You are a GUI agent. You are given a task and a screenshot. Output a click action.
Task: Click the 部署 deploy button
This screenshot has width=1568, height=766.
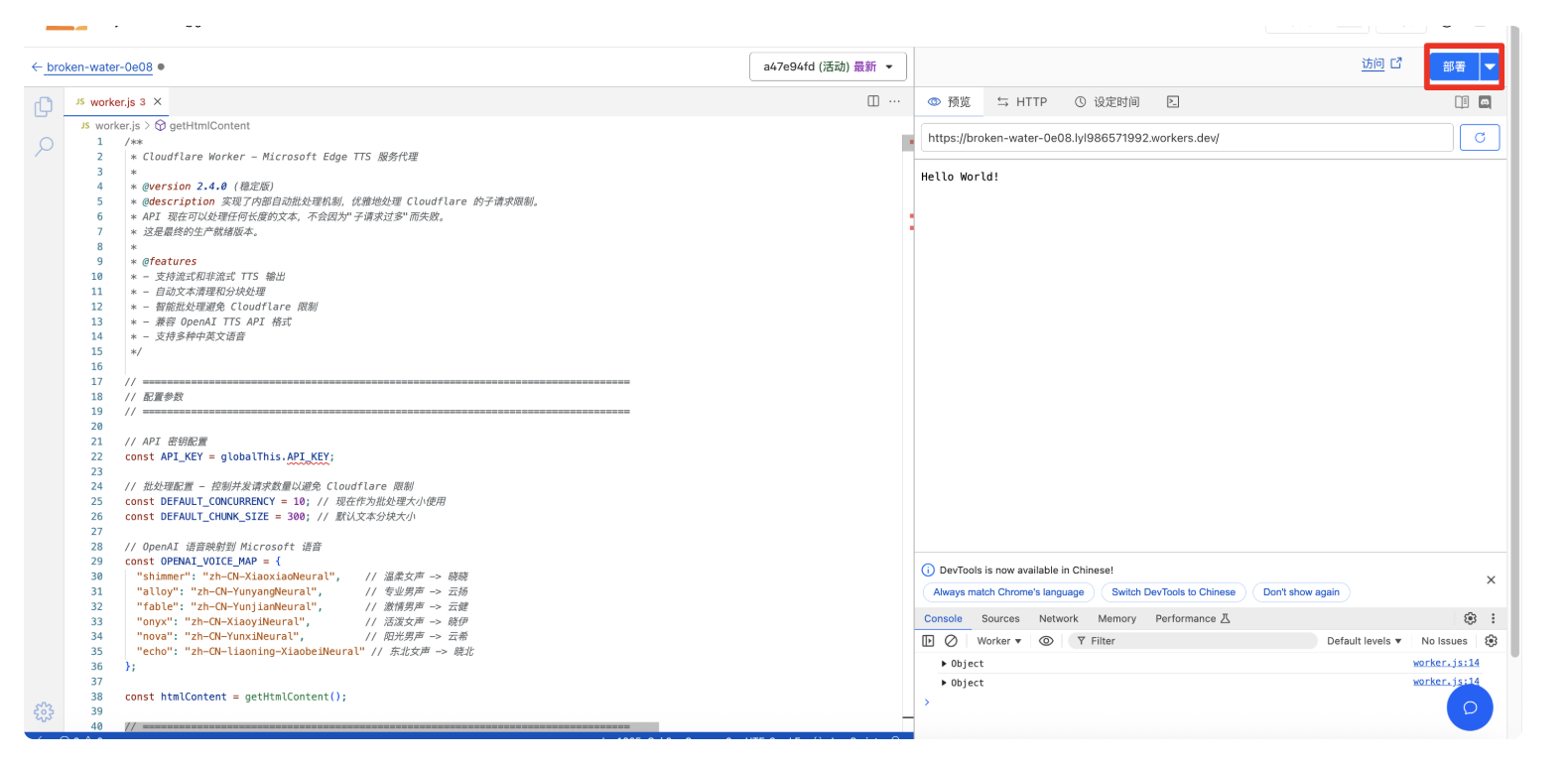[1454, 66]
